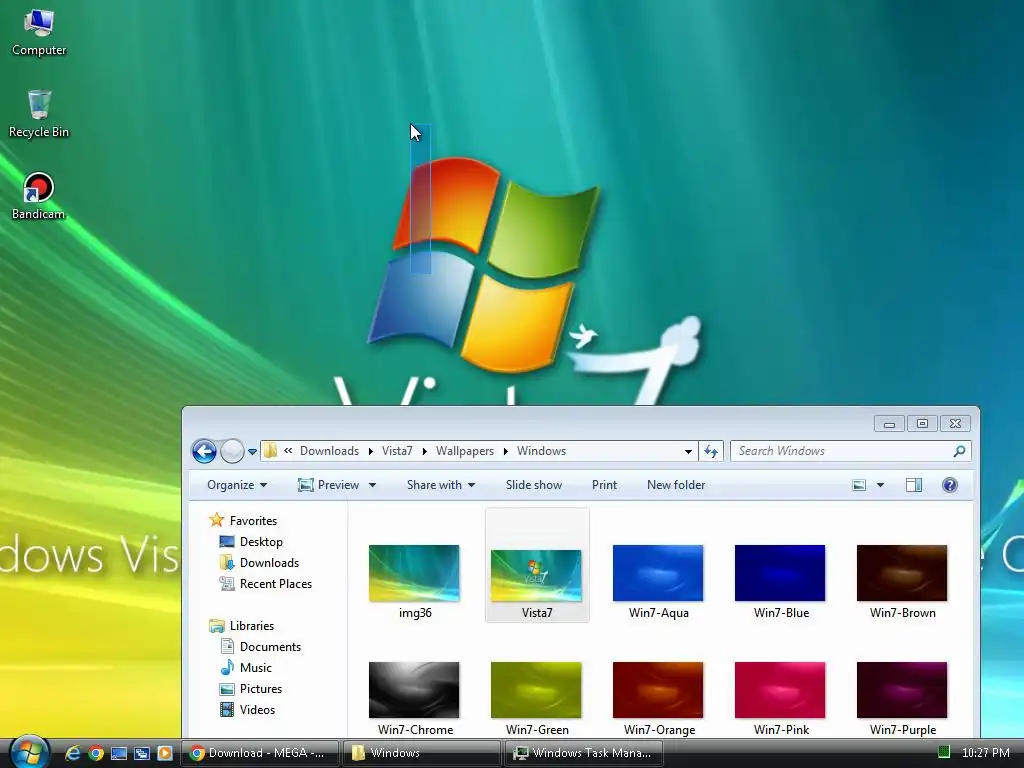Screen dimensions: 1024x768
Task: Click the Vista7 breadcrumb in address bar
Action: pyautogui.click(x=397, y=451)
